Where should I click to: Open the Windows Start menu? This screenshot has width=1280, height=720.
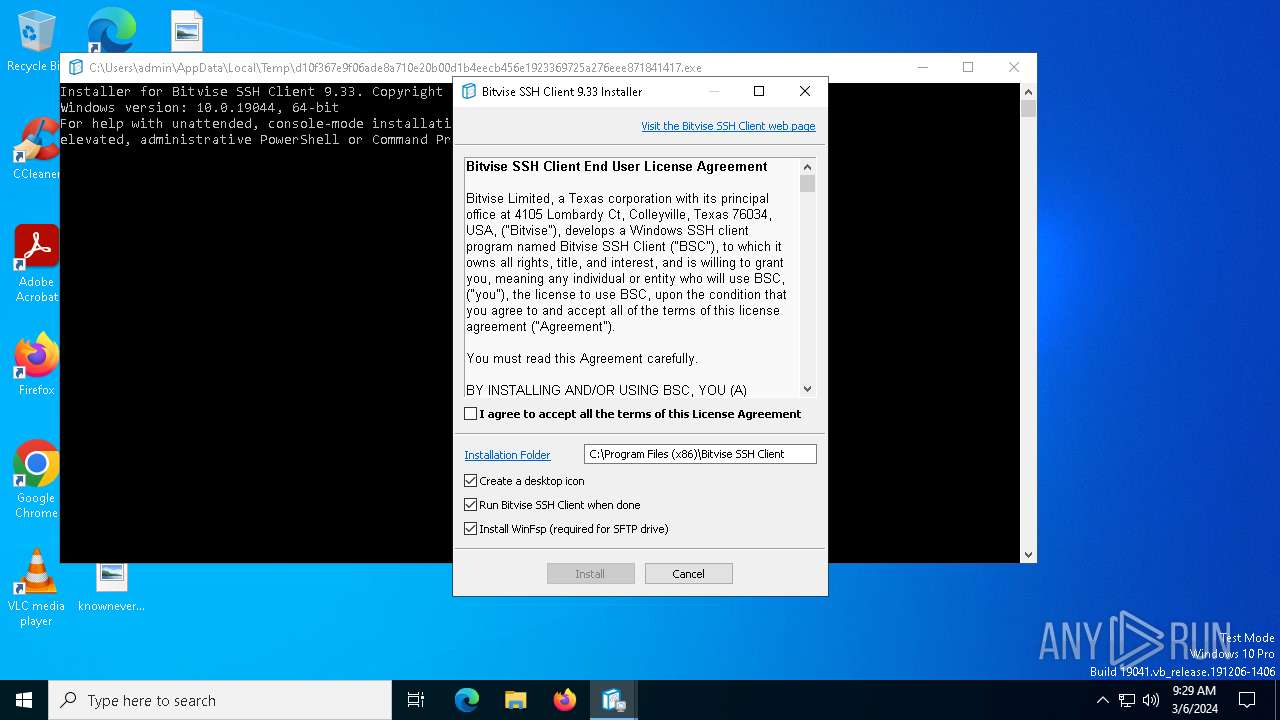click(x=24, y=700)
